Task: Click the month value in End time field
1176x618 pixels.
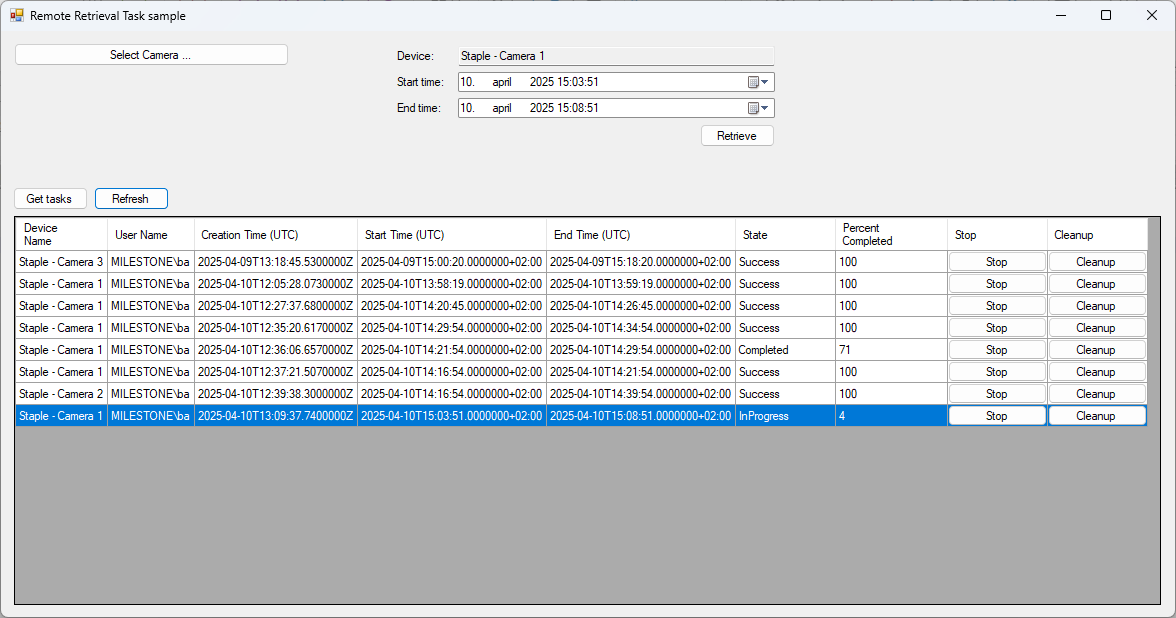Action: pyautogui.click(x=502, y=108)
